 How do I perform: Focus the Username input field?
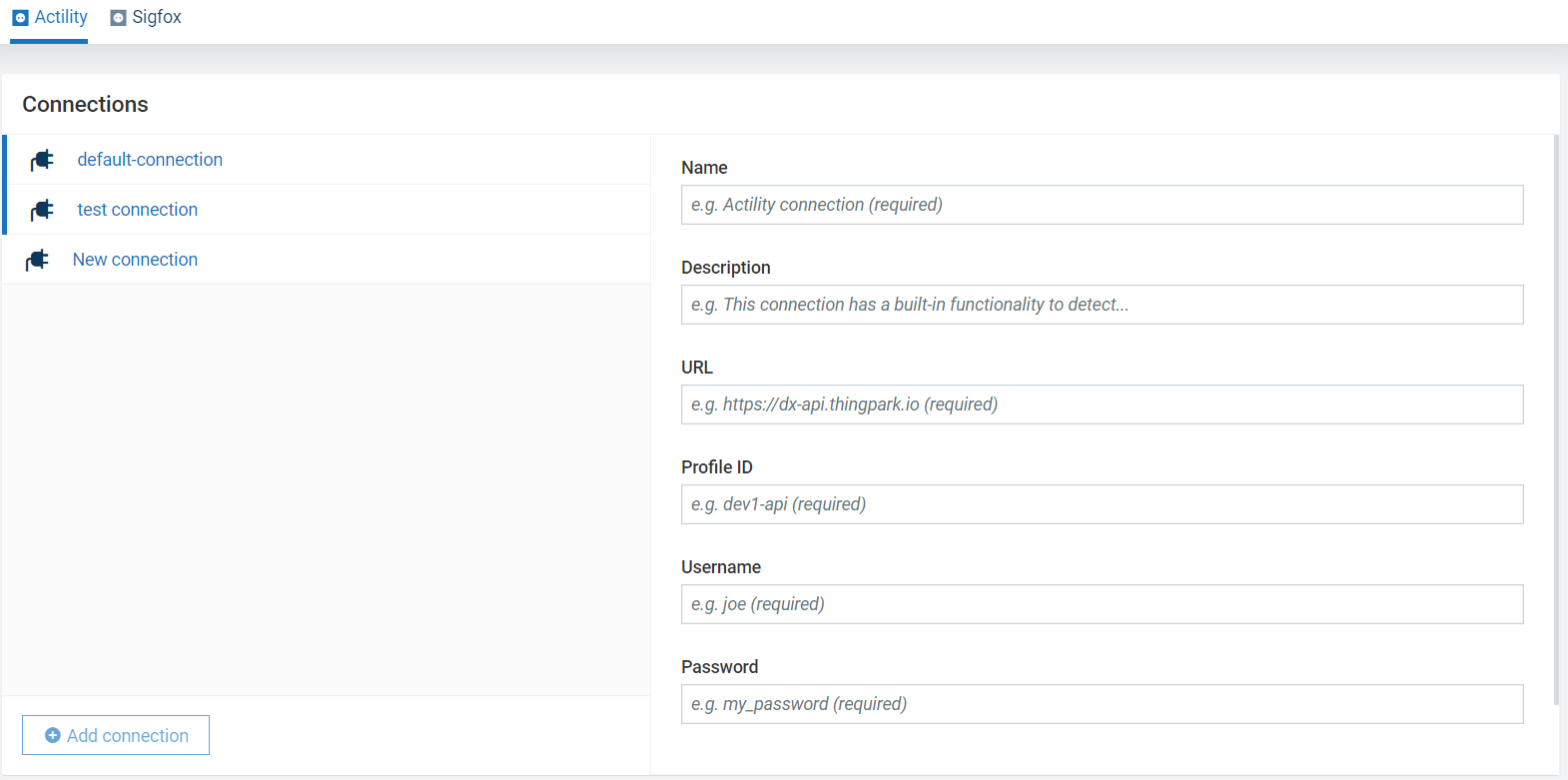point(1102,604)
